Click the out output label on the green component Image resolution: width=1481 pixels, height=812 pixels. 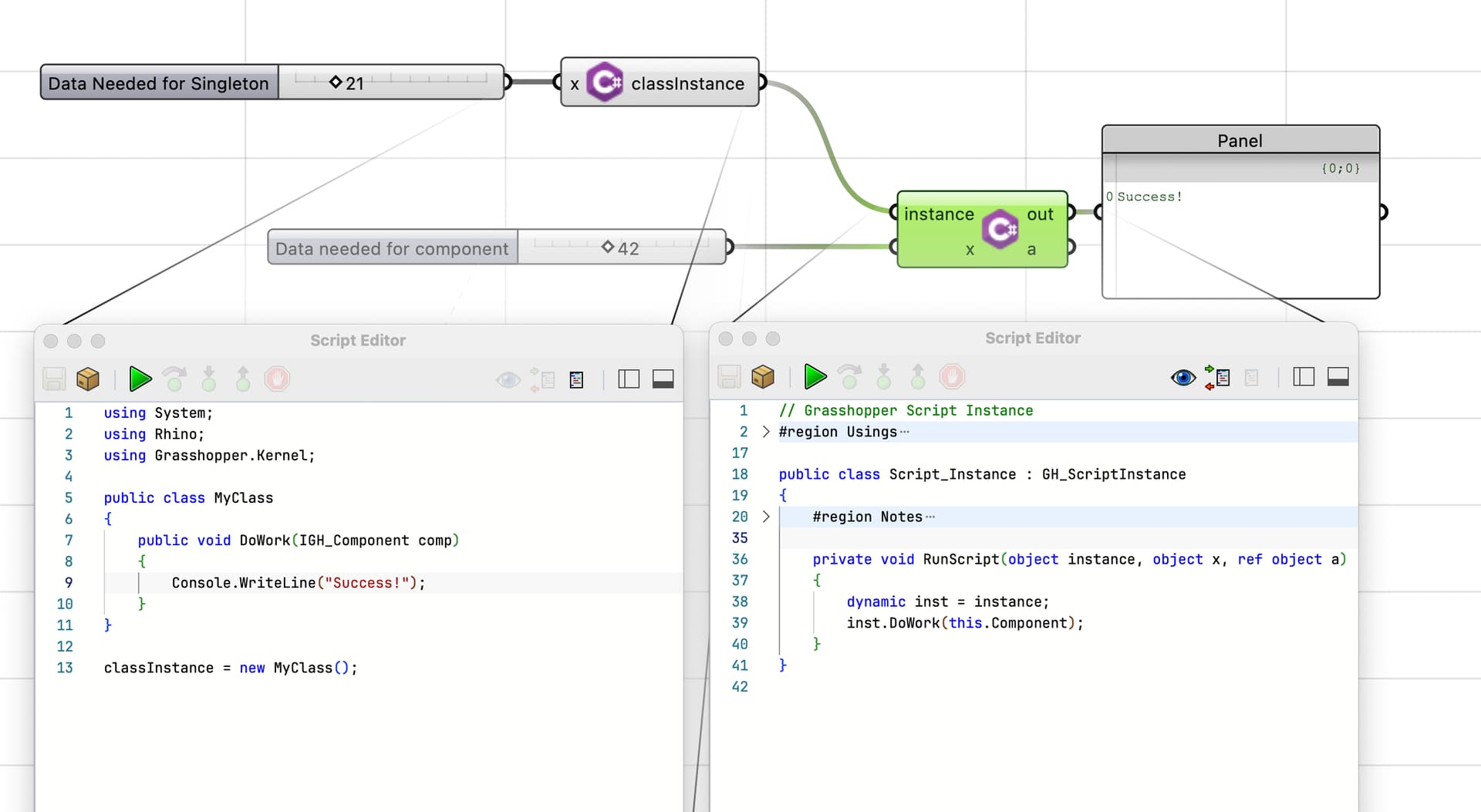[x=1040, y=214]
